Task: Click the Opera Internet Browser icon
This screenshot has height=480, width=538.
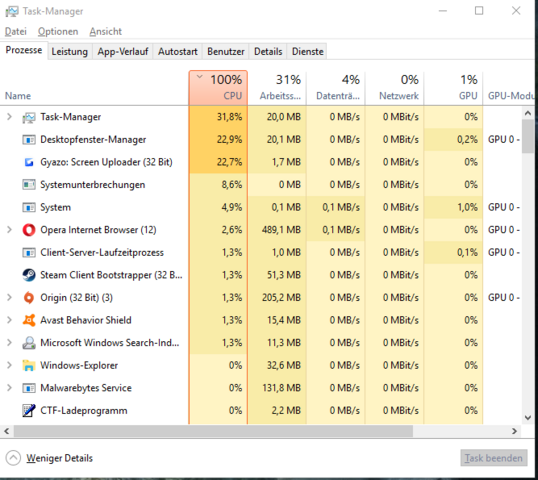Action: 29,230
